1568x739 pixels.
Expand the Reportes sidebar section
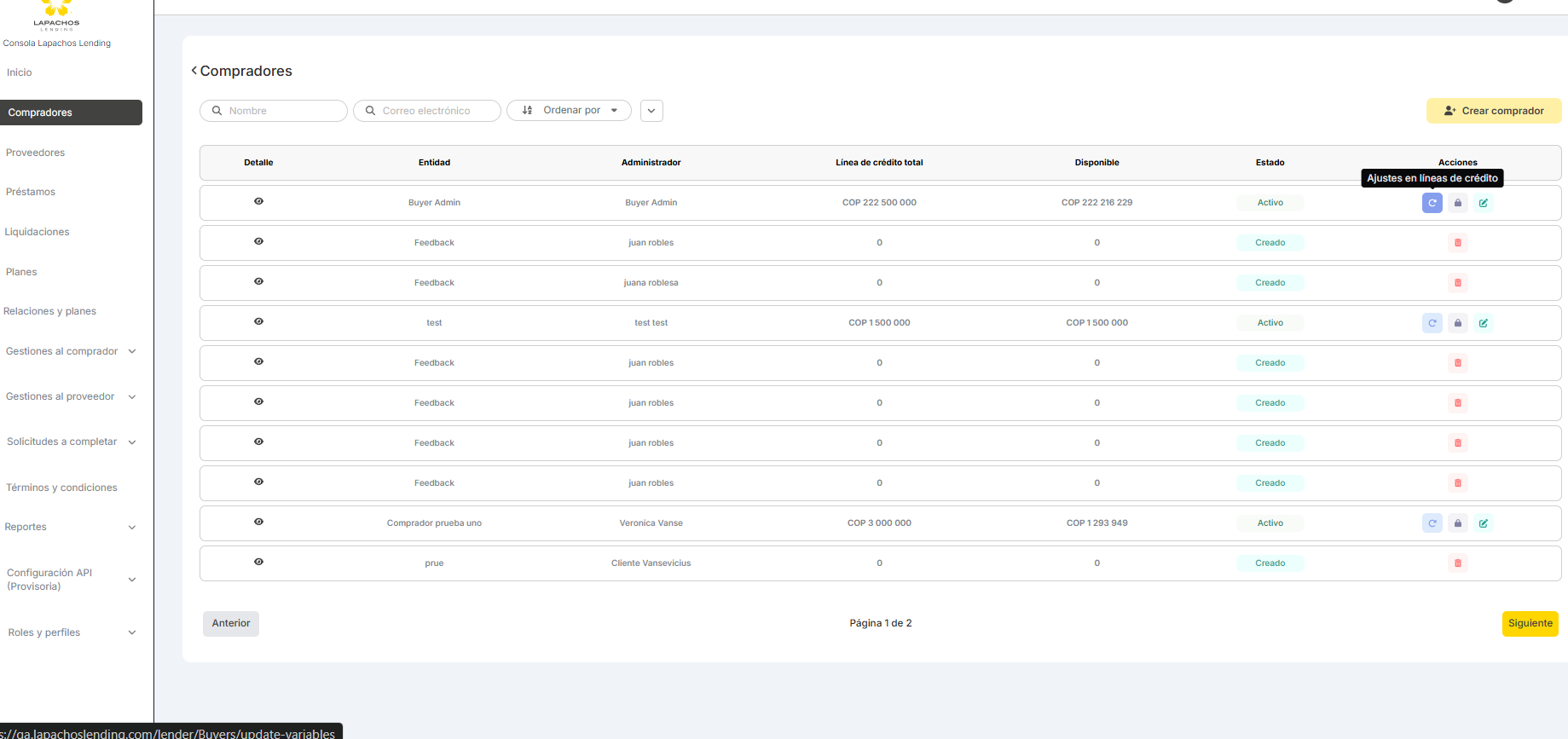click(x=70, y=527)
